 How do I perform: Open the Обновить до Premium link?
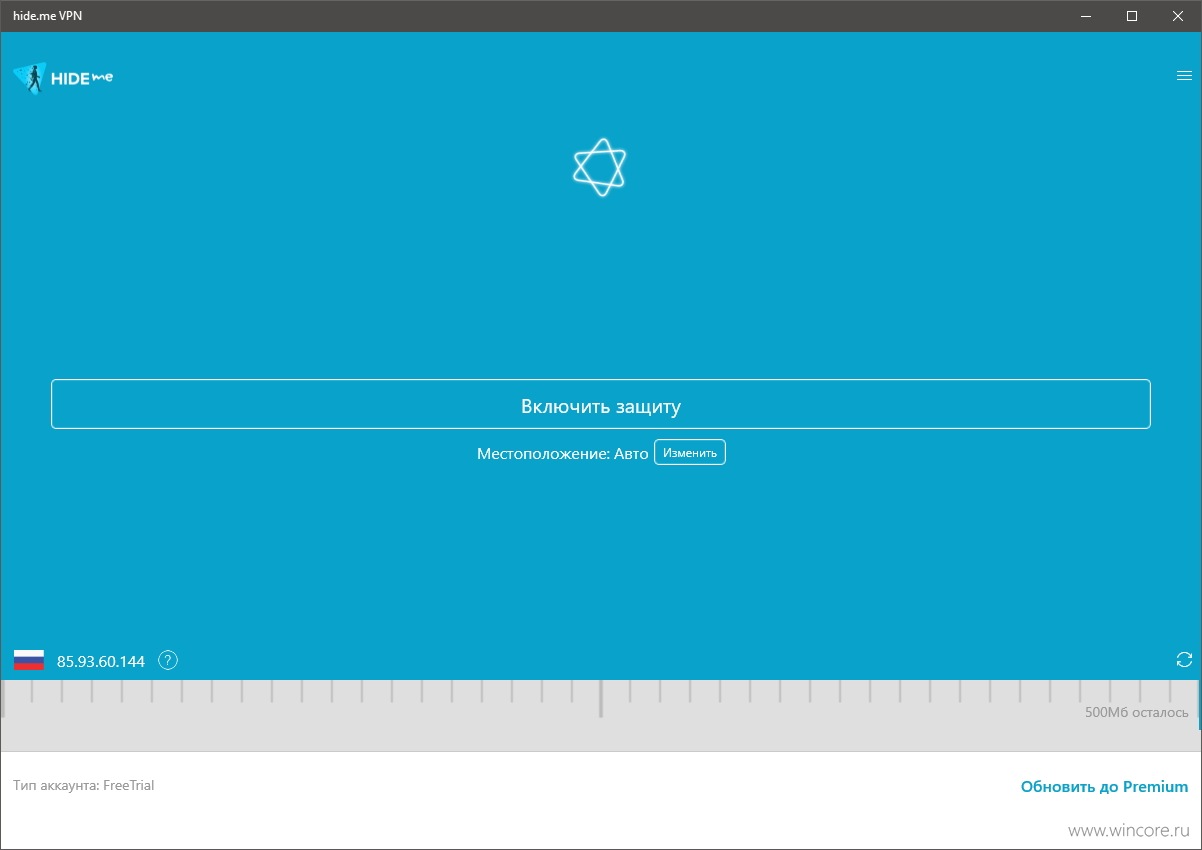pyautogui.click(x=1104, y=787)
